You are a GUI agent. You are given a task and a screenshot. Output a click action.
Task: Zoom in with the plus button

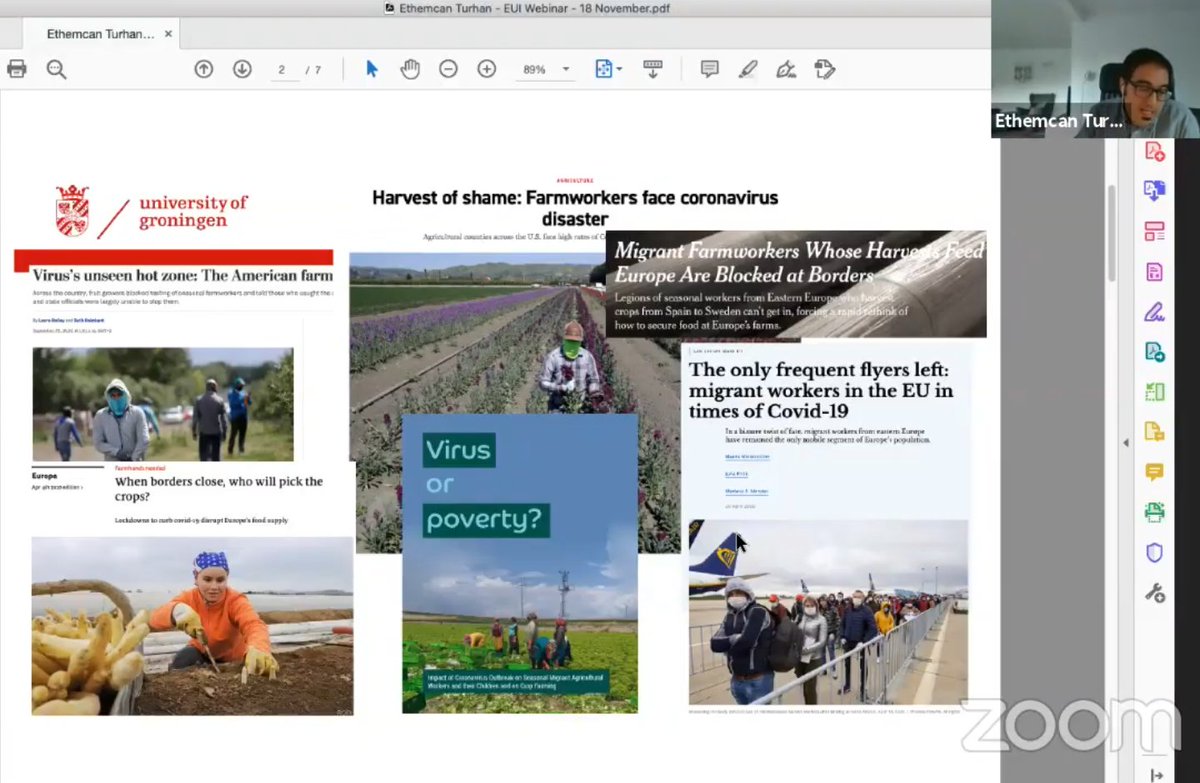pos(486,69)
